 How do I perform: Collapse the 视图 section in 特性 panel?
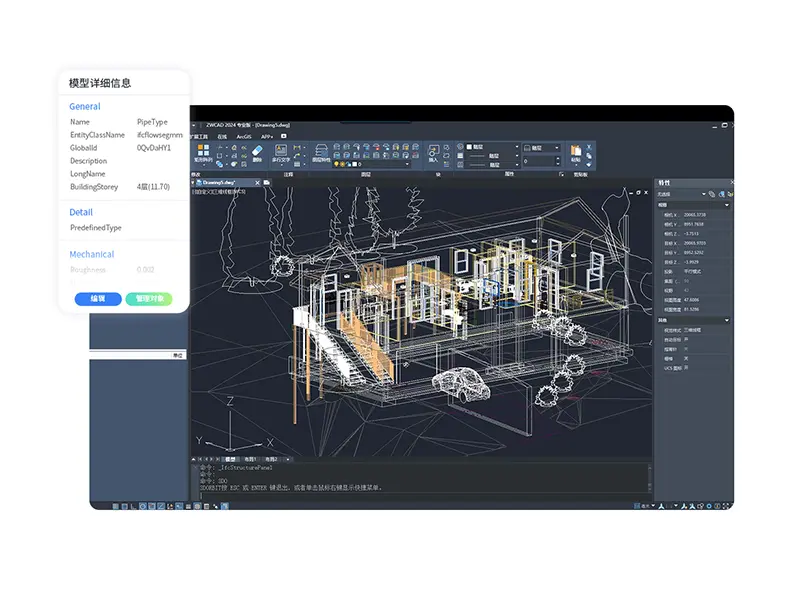[727, 205]
